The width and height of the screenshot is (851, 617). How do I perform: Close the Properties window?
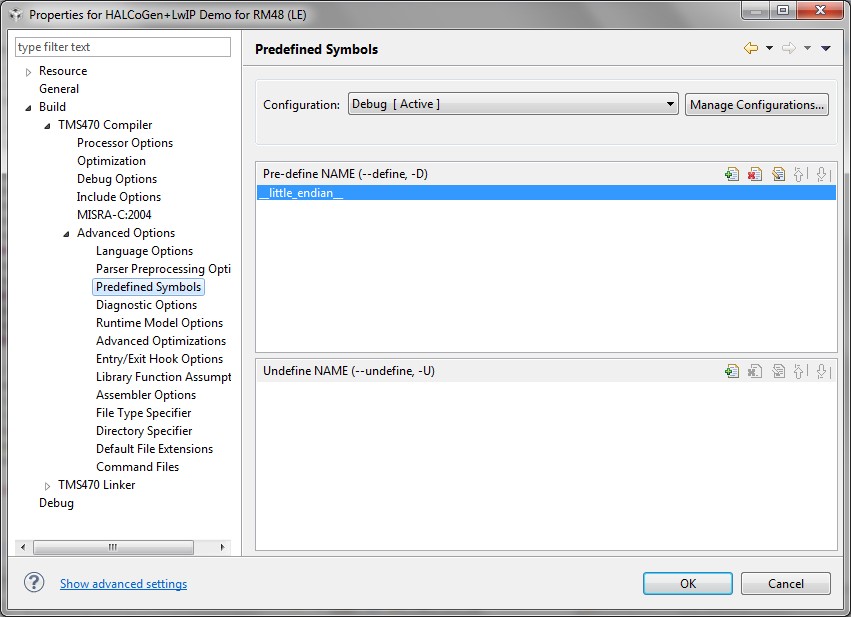(x=820, y=10)
